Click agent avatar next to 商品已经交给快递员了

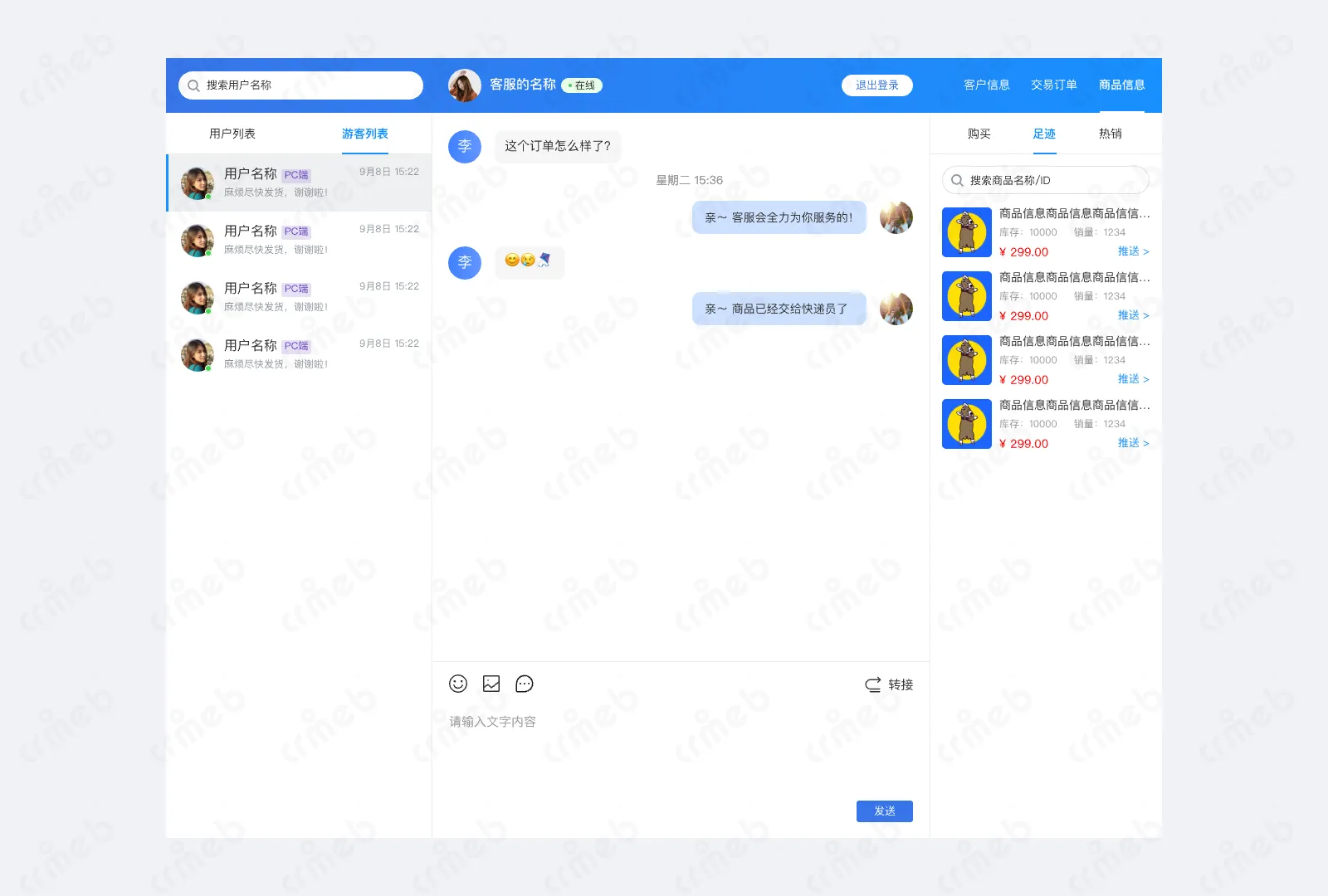896,309
